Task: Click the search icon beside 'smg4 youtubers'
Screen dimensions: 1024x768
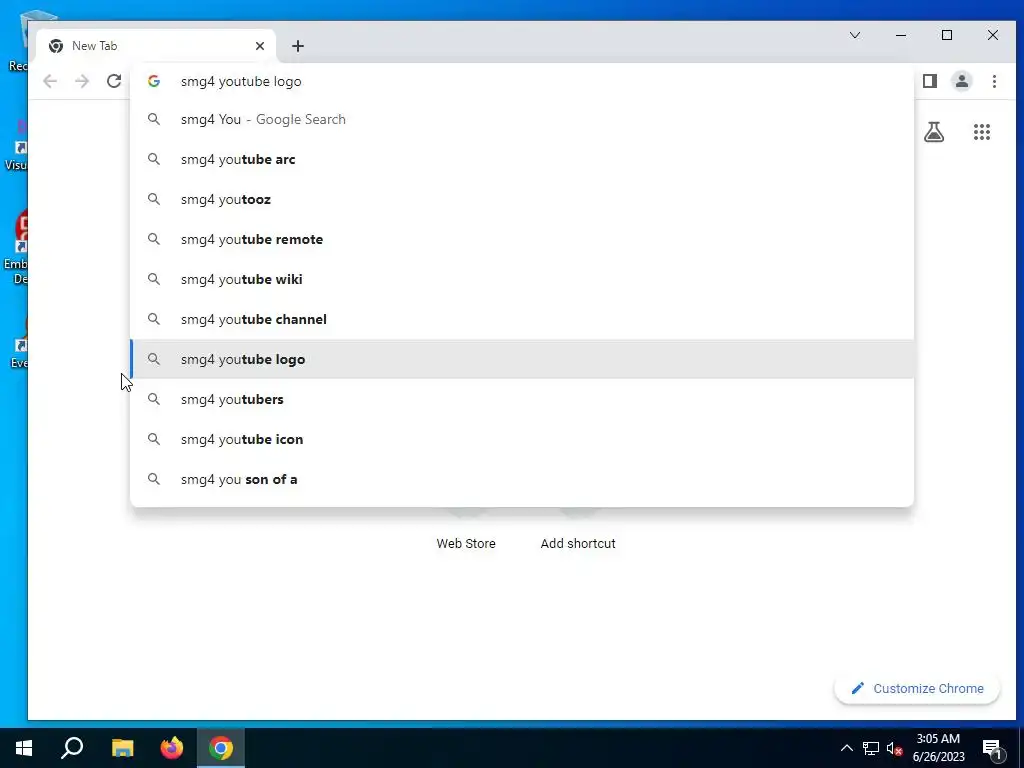Action: 153,399
